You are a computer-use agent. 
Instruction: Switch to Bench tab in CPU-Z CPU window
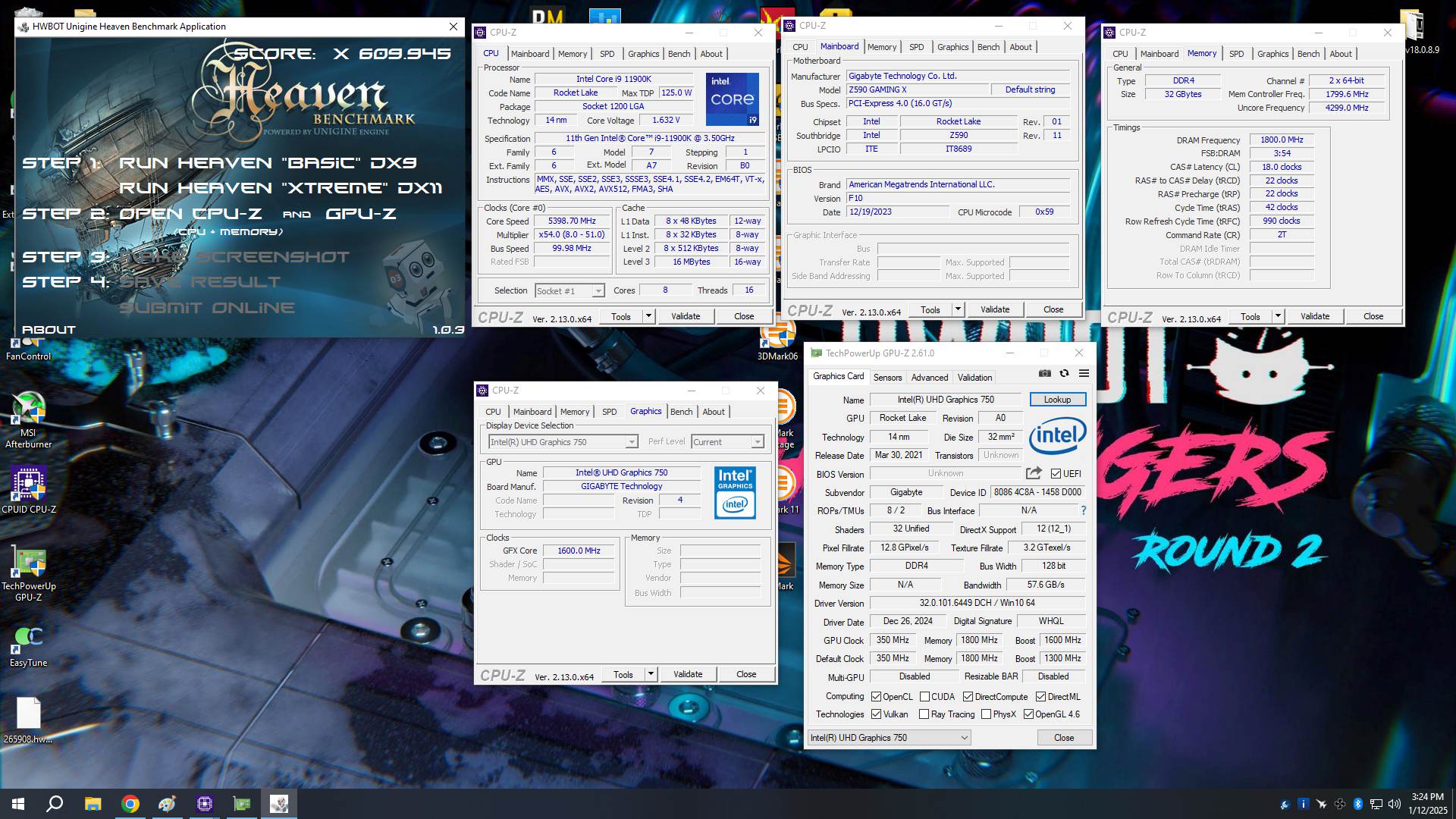click(x=679, y=54)
